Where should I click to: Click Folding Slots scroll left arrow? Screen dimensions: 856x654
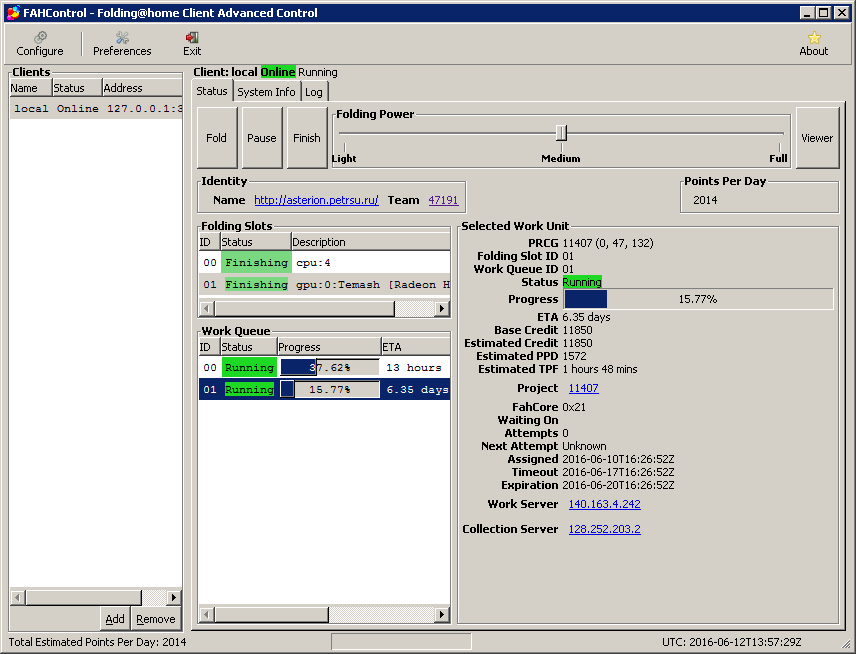coord(206,308)
